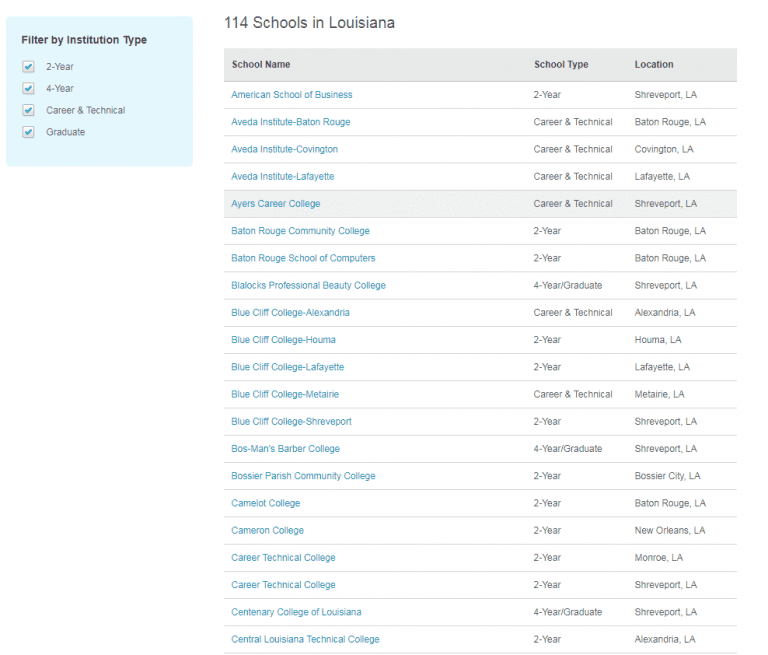The image size is (768, 655).
Task: Toggle the Graduate filter checkbox
Action: pos(28,132)
